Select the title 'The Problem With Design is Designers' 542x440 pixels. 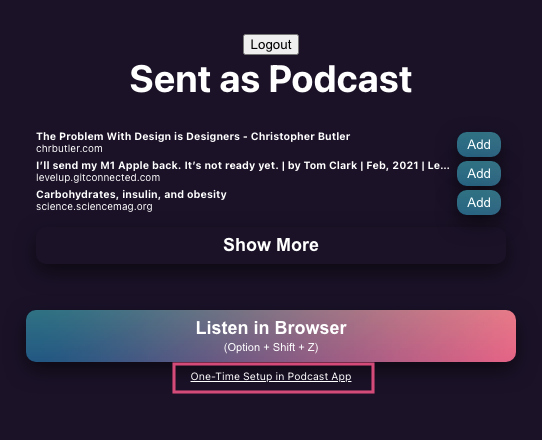click(138, 137)
